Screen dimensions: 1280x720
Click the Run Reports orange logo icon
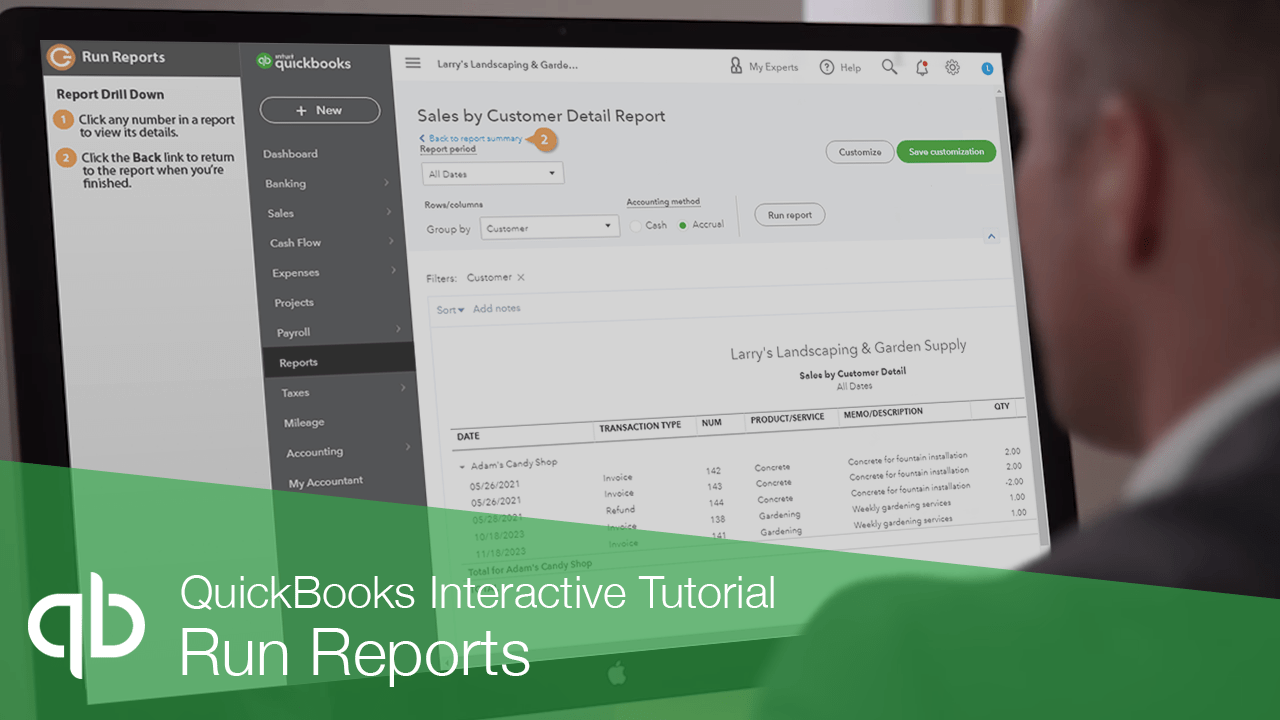pyautogui.click(x=60, y=57)
